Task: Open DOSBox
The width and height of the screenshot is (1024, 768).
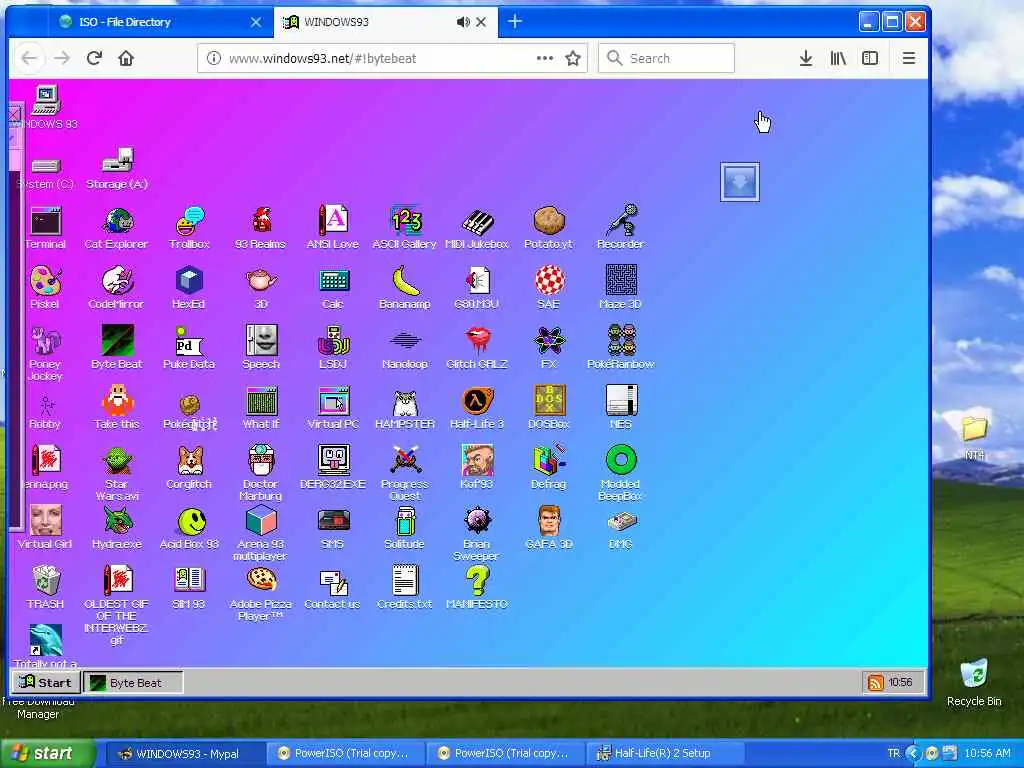Action: pos(549,408)
